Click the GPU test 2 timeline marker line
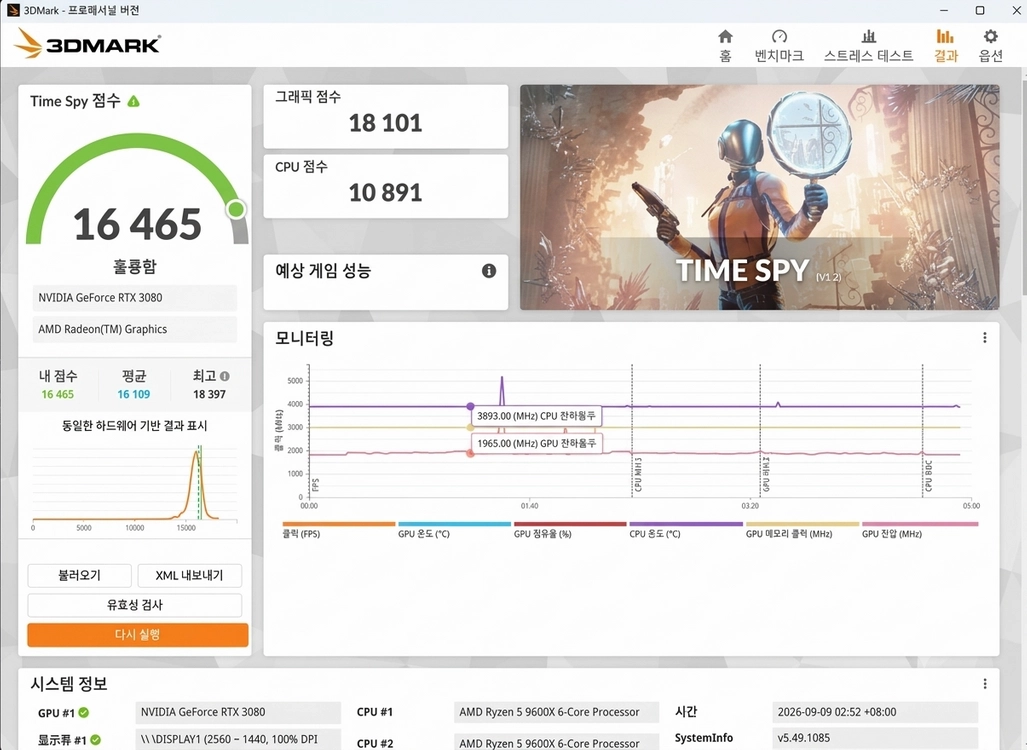Screen dimensions: 1027x750 point(760,430)
